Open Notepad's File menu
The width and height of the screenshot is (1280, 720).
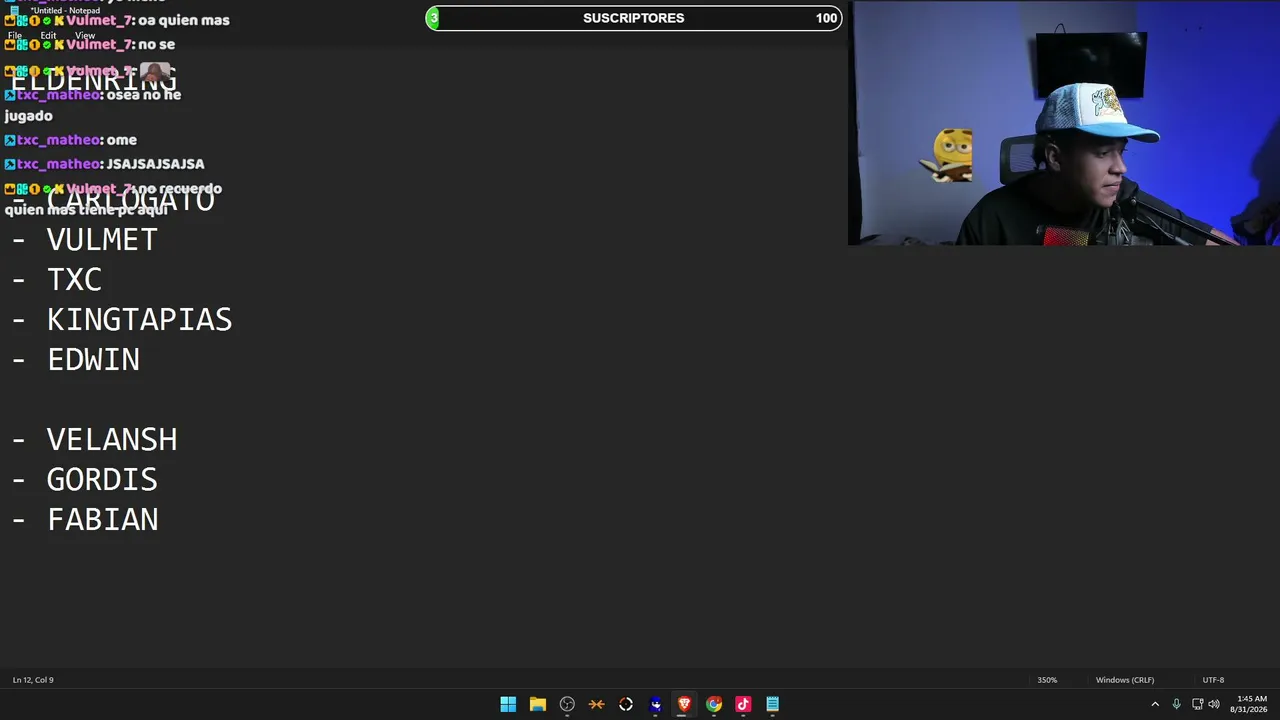(x=15, y=36)
